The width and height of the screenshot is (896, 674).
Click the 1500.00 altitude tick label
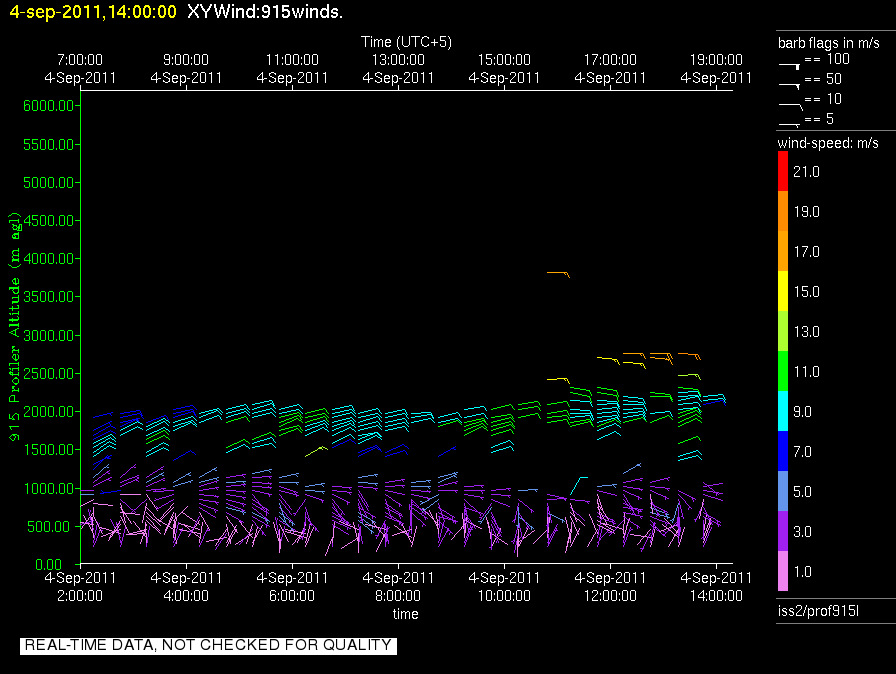[48, 450]
